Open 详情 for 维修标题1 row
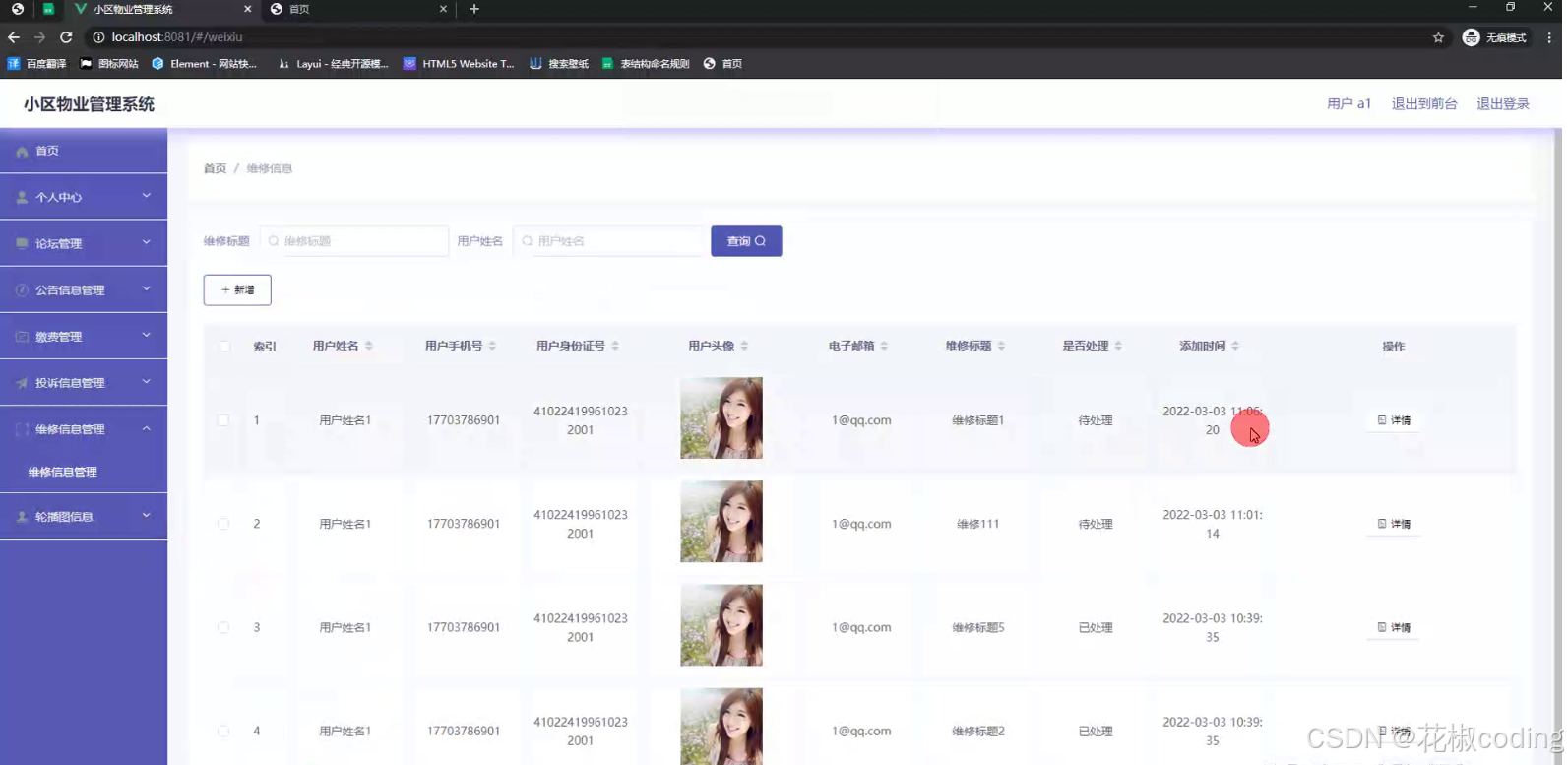 click(1394, 420)
